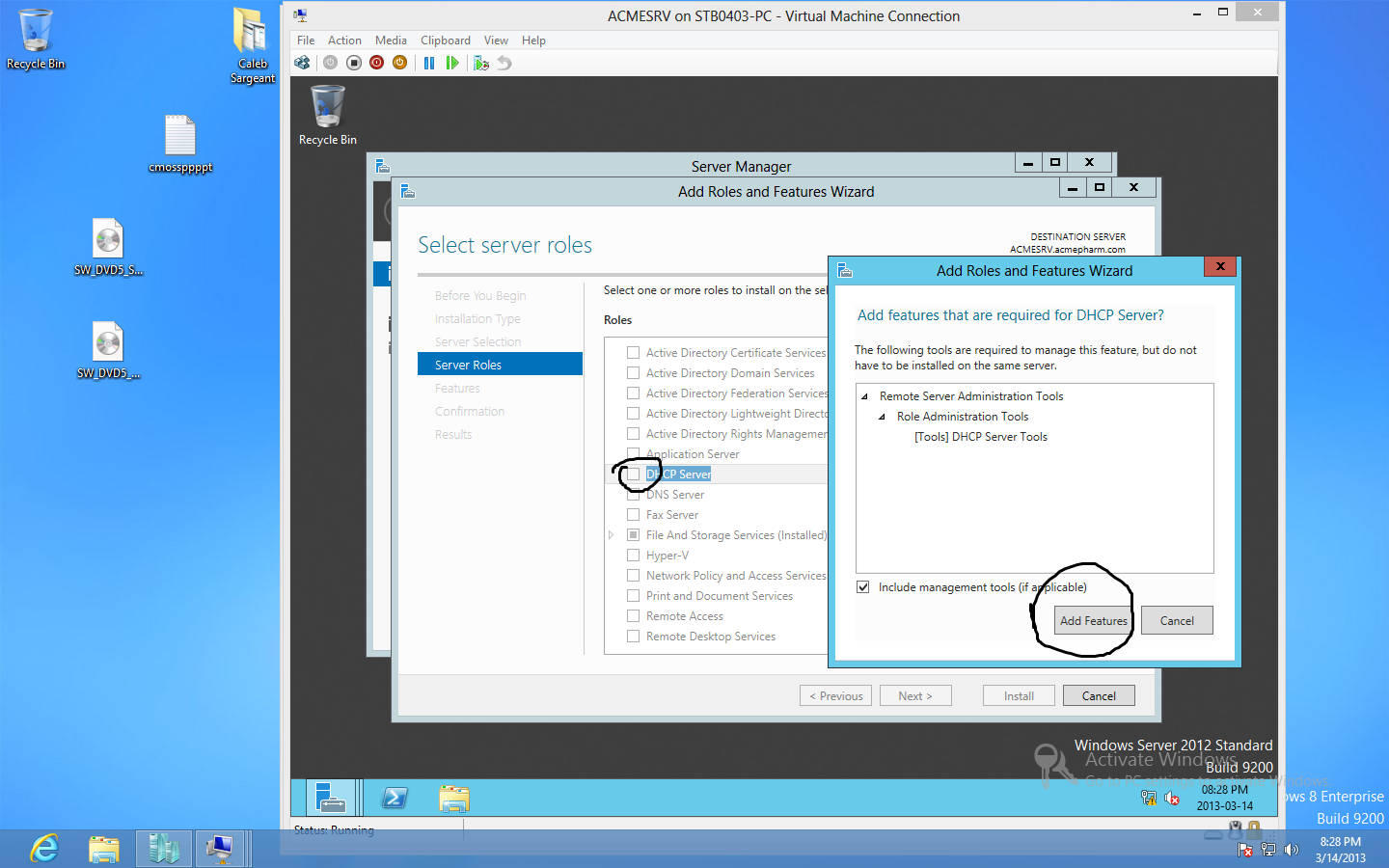Check Network Policy and Access Services

coord(634,576)
